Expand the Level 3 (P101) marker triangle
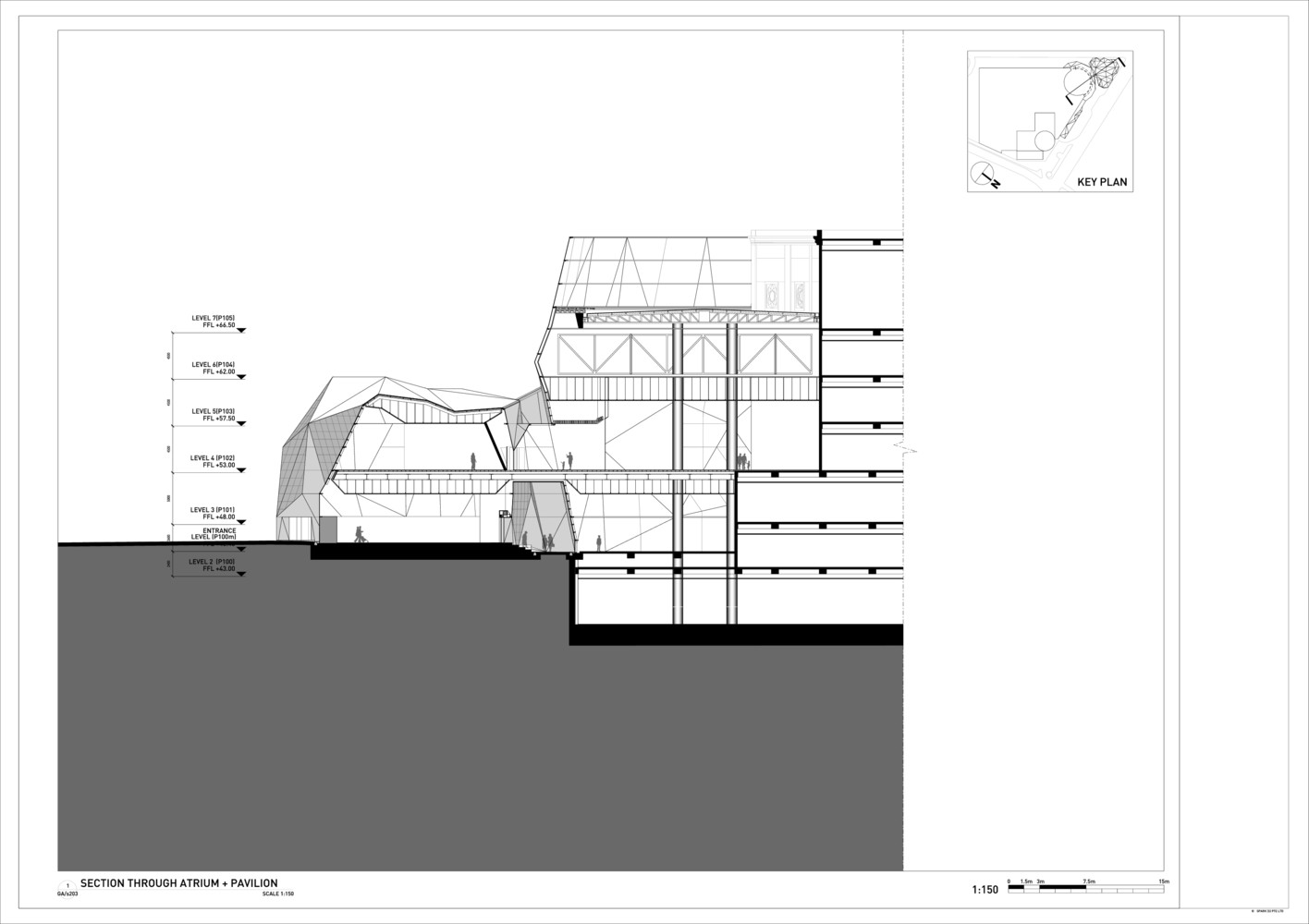Viewport: 1309px width, 924px height. [x=242, y=520]
